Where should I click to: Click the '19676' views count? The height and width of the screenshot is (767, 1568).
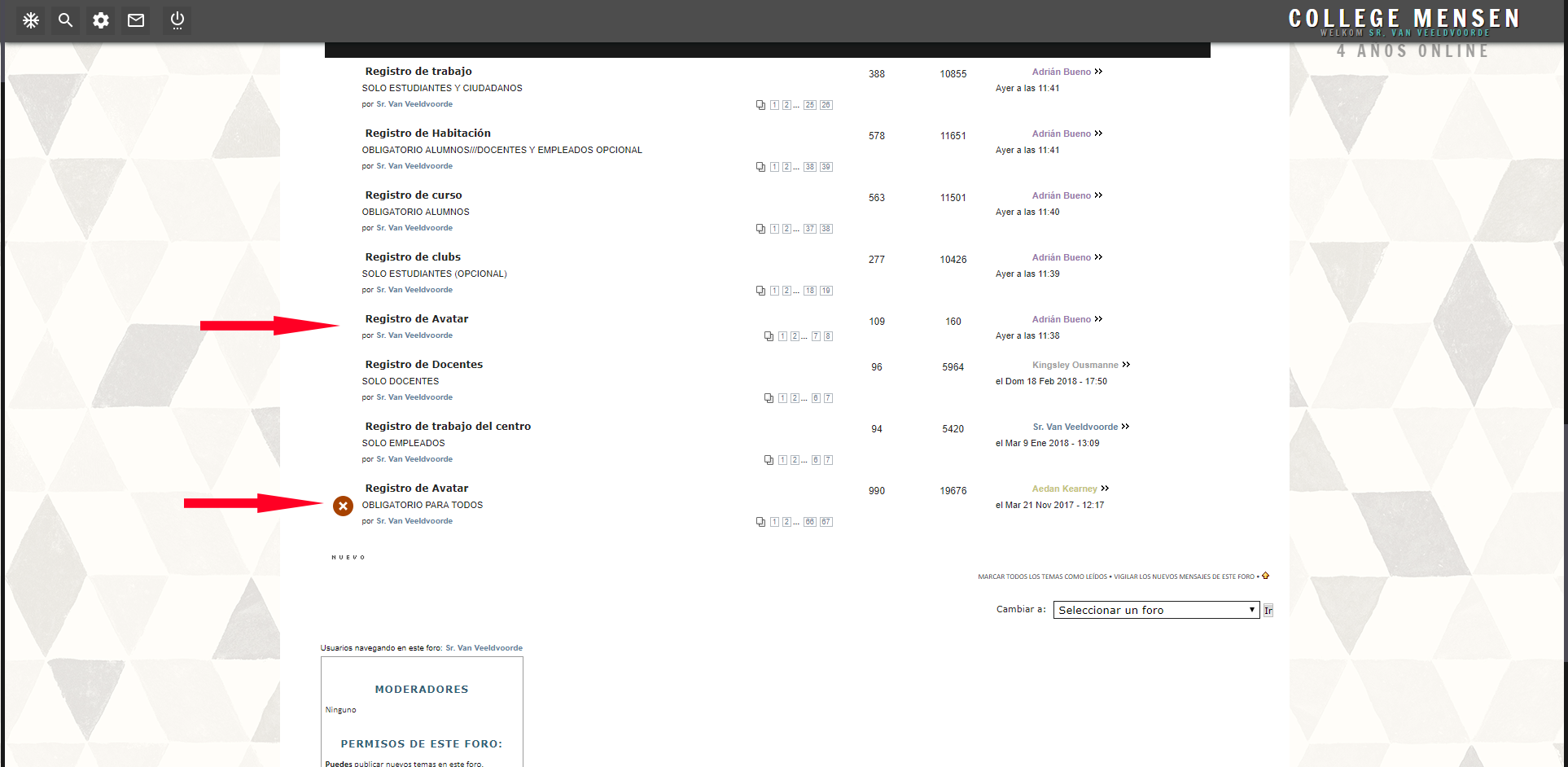(x=953, y=491)
